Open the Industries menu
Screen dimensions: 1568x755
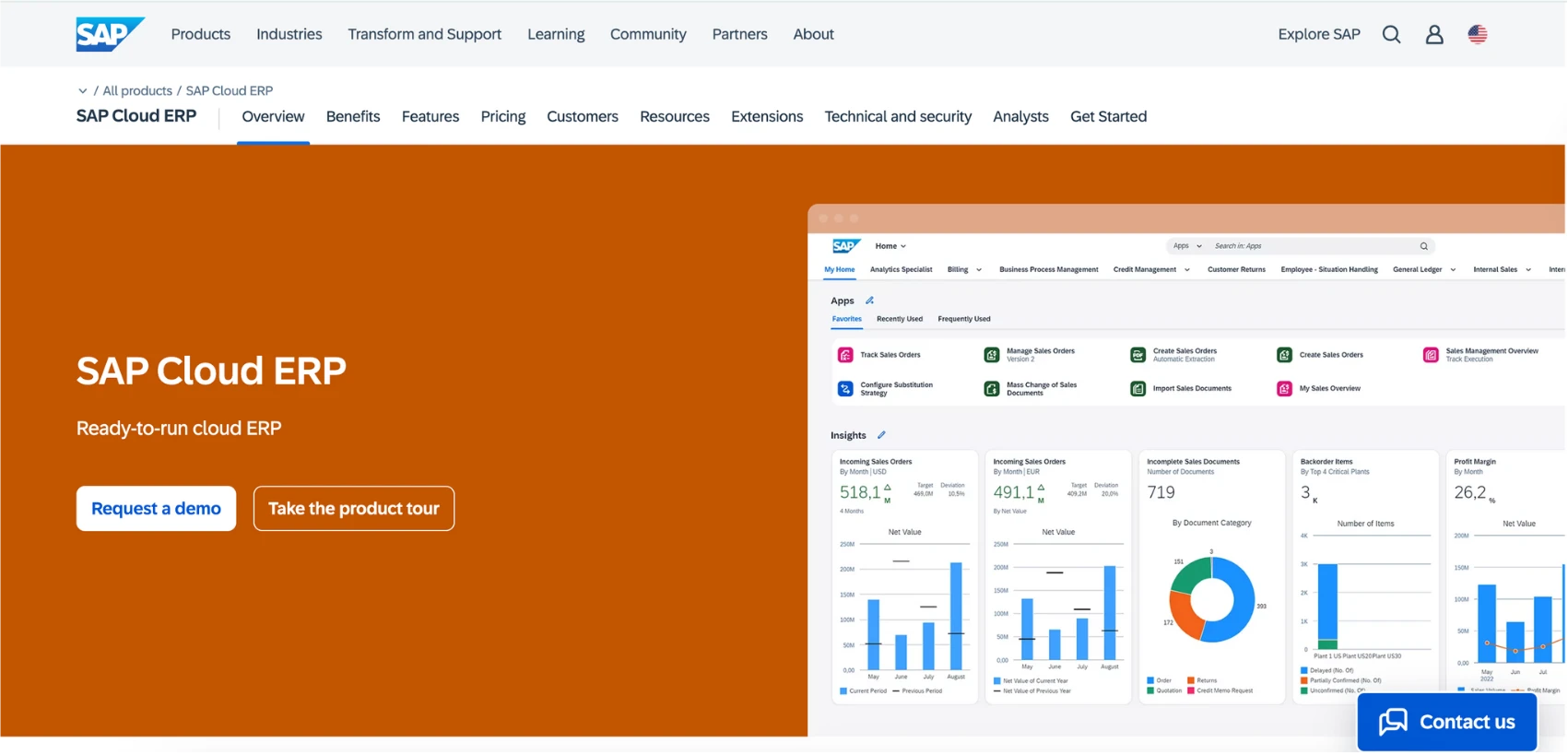pos(289,34)
